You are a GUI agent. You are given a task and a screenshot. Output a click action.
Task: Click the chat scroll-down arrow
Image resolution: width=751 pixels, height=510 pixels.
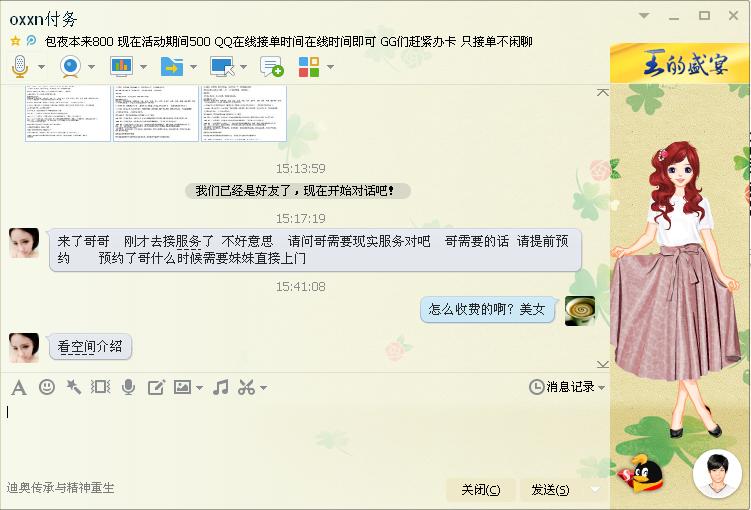(603, 364)
